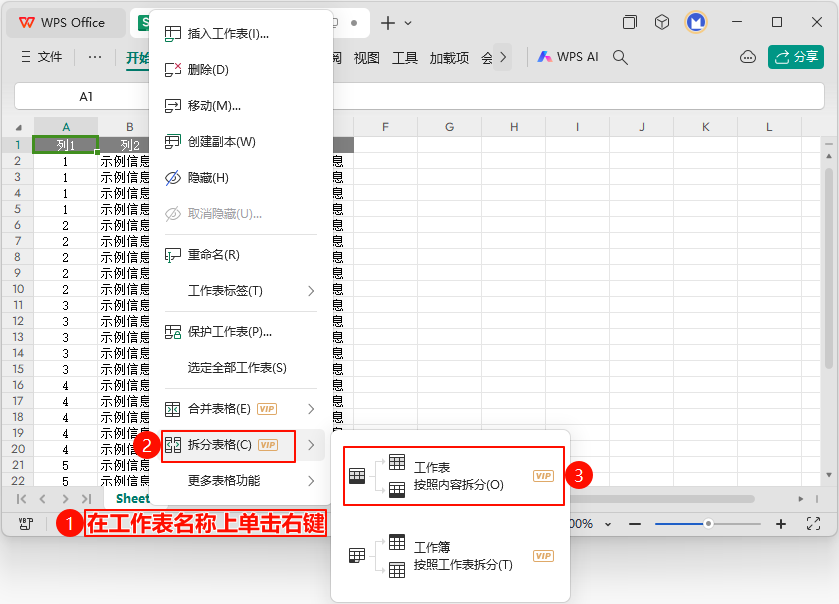
Task: Click the cloud sync icon
Action: [x=747, y=58]
